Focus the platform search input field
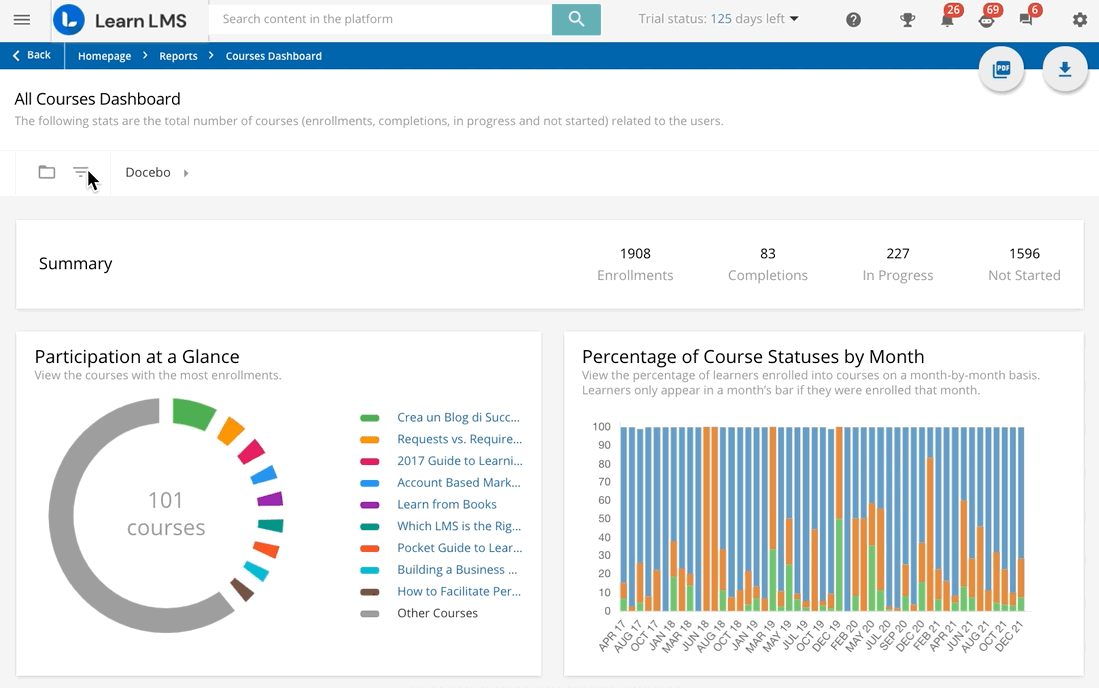 coord(380,19)
